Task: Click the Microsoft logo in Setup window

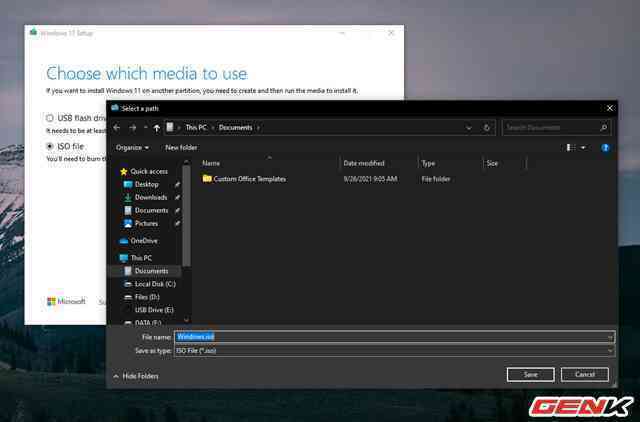Action: pos(66,302)
